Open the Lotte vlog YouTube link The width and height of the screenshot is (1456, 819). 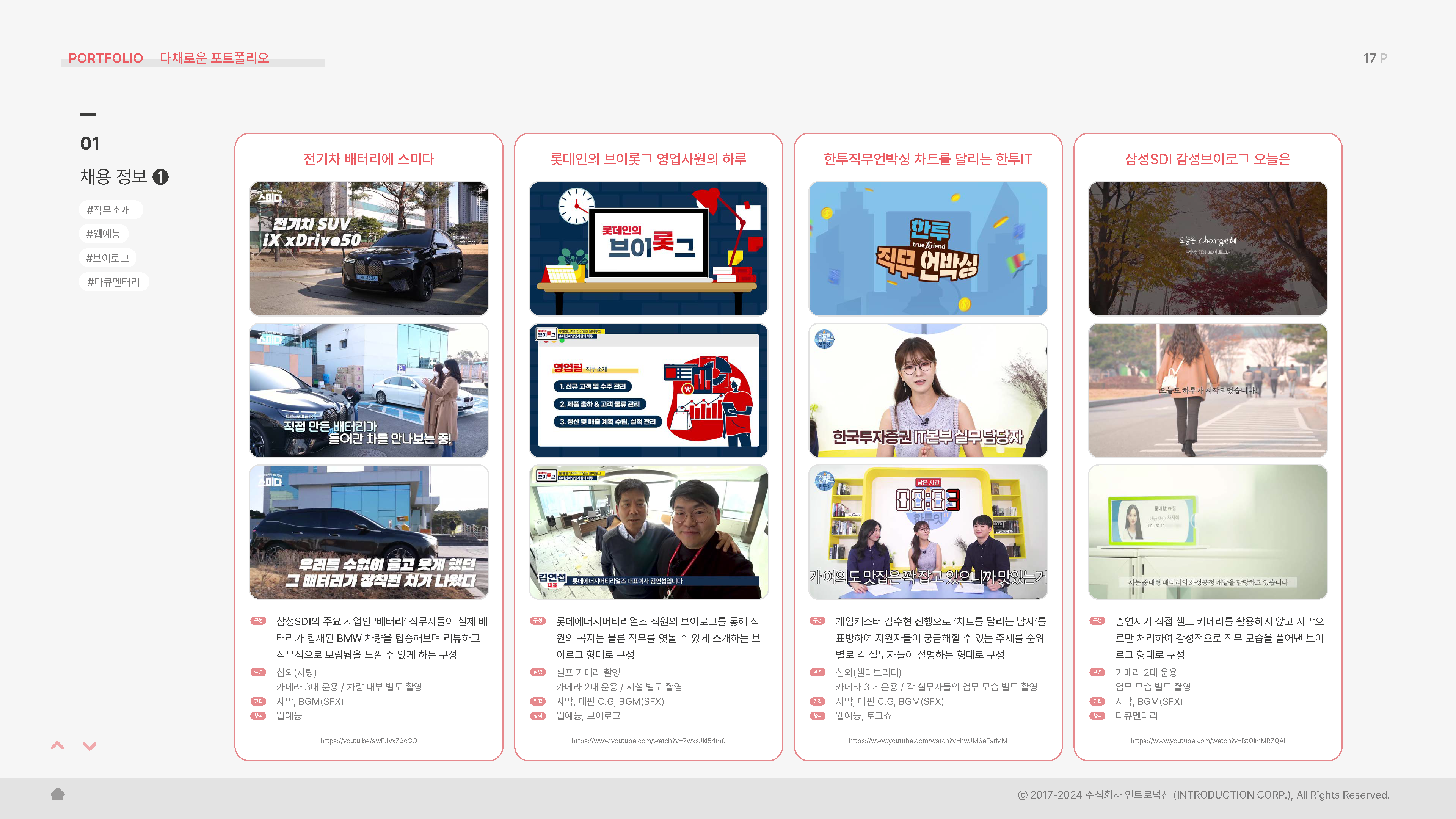click(648, 741)
